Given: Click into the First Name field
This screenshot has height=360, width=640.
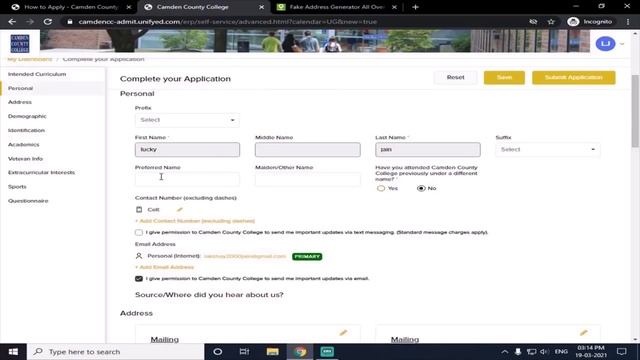Looking at the screenshot, I should click(187, 149).
